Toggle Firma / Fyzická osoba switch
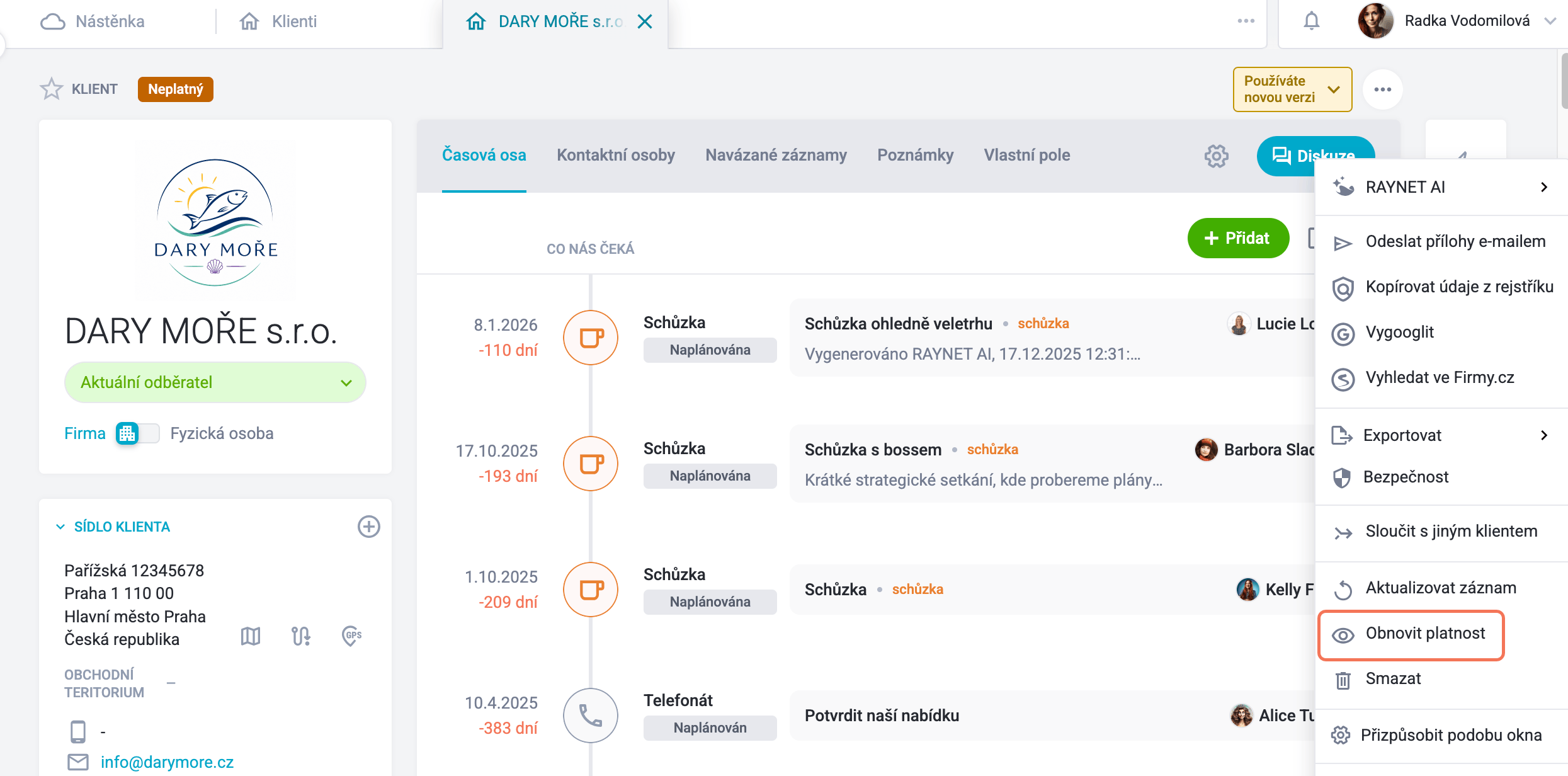The height and width of the screenshot is (776, 1568). (138, 433)
